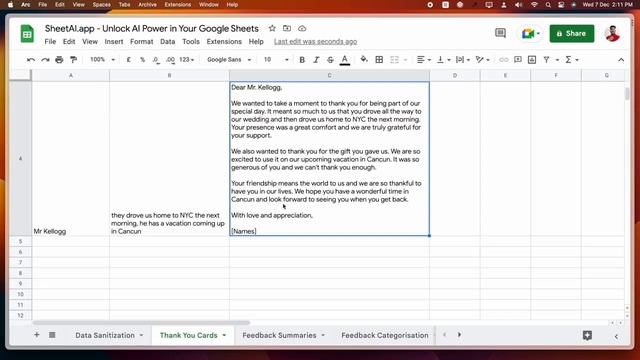Open the Google Meet call button

[x=531, y=33]
